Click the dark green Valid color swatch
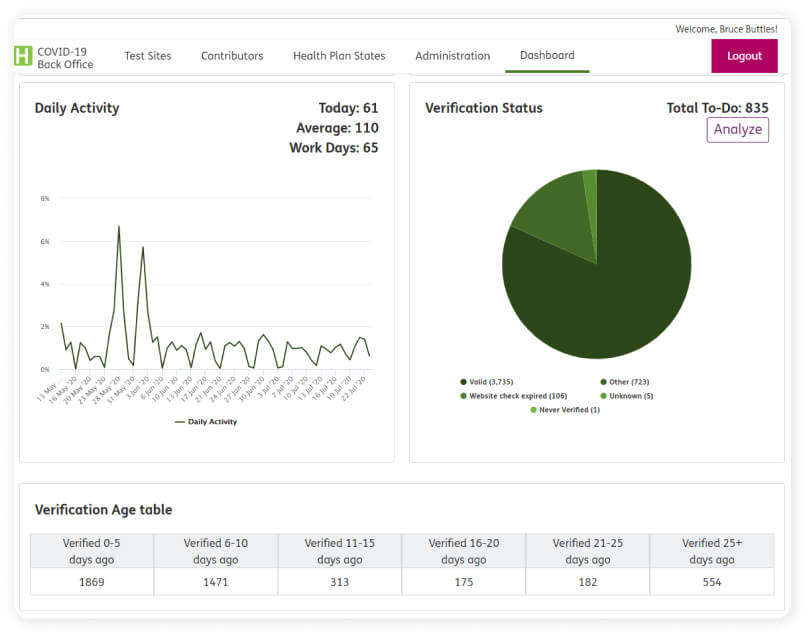The height and width of the screenshot is (636, 809). pyautogui.click(x=462, y=381)
